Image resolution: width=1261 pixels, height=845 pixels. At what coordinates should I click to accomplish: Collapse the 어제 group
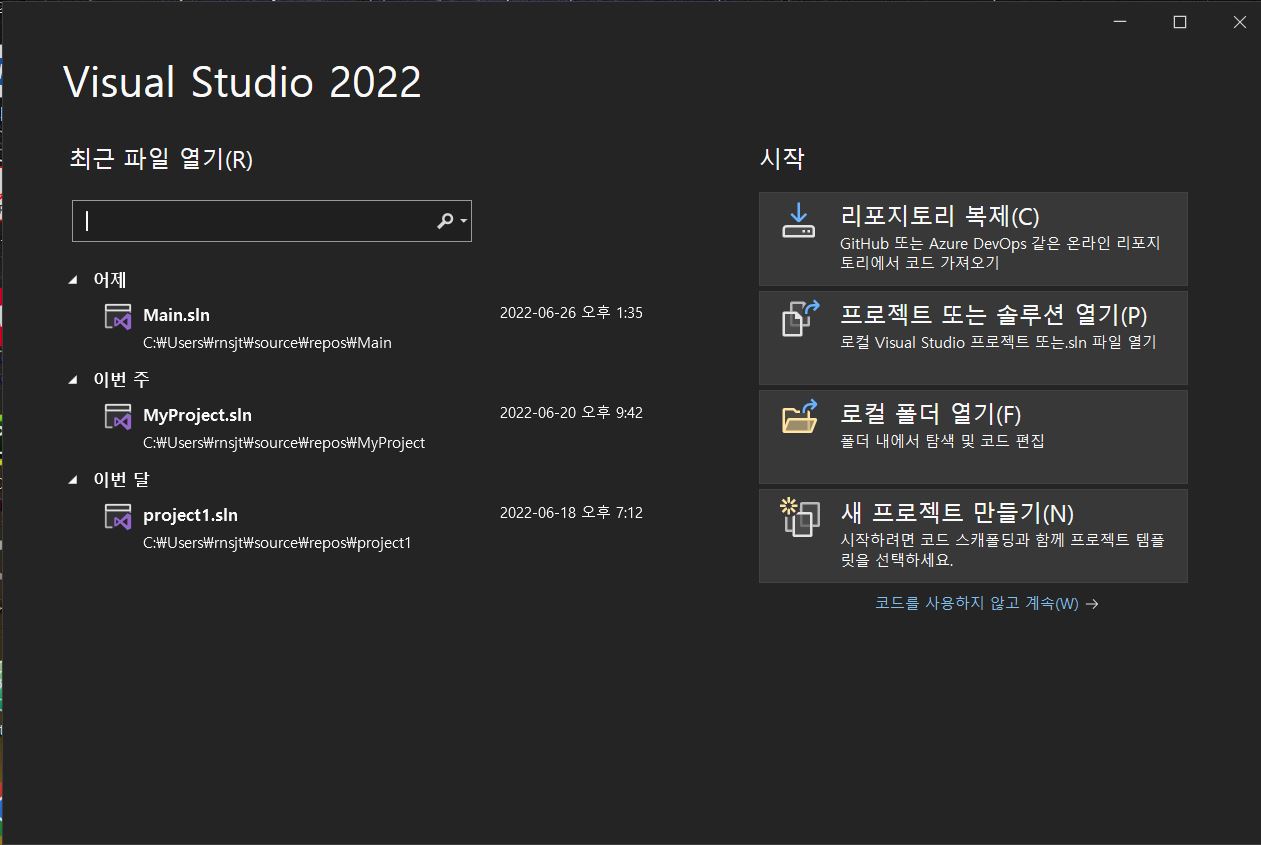tap(73, 281)
